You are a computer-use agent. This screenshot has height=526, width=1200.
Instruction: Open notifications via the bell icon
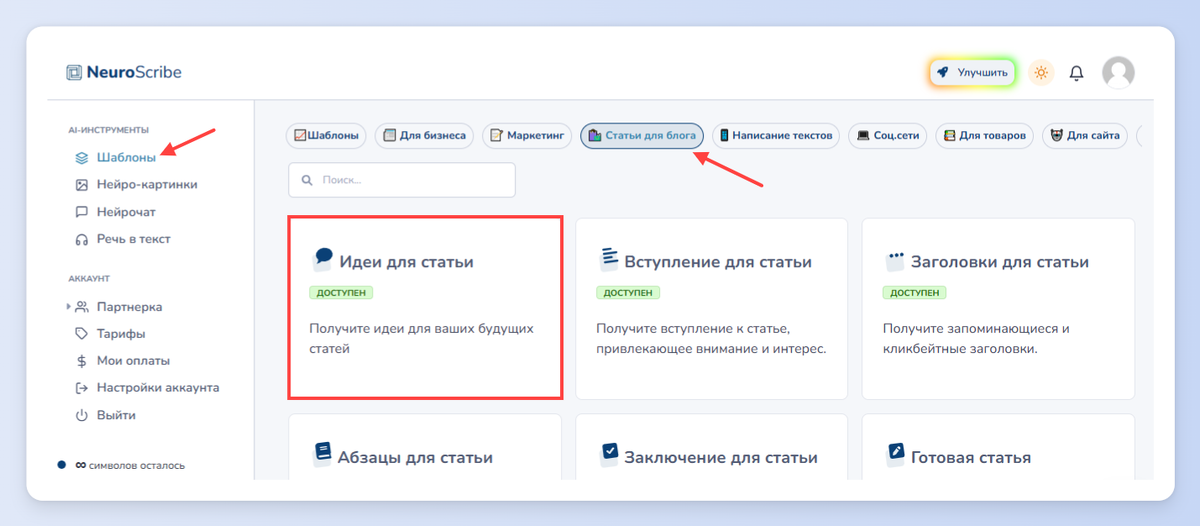click(1076, 72)
